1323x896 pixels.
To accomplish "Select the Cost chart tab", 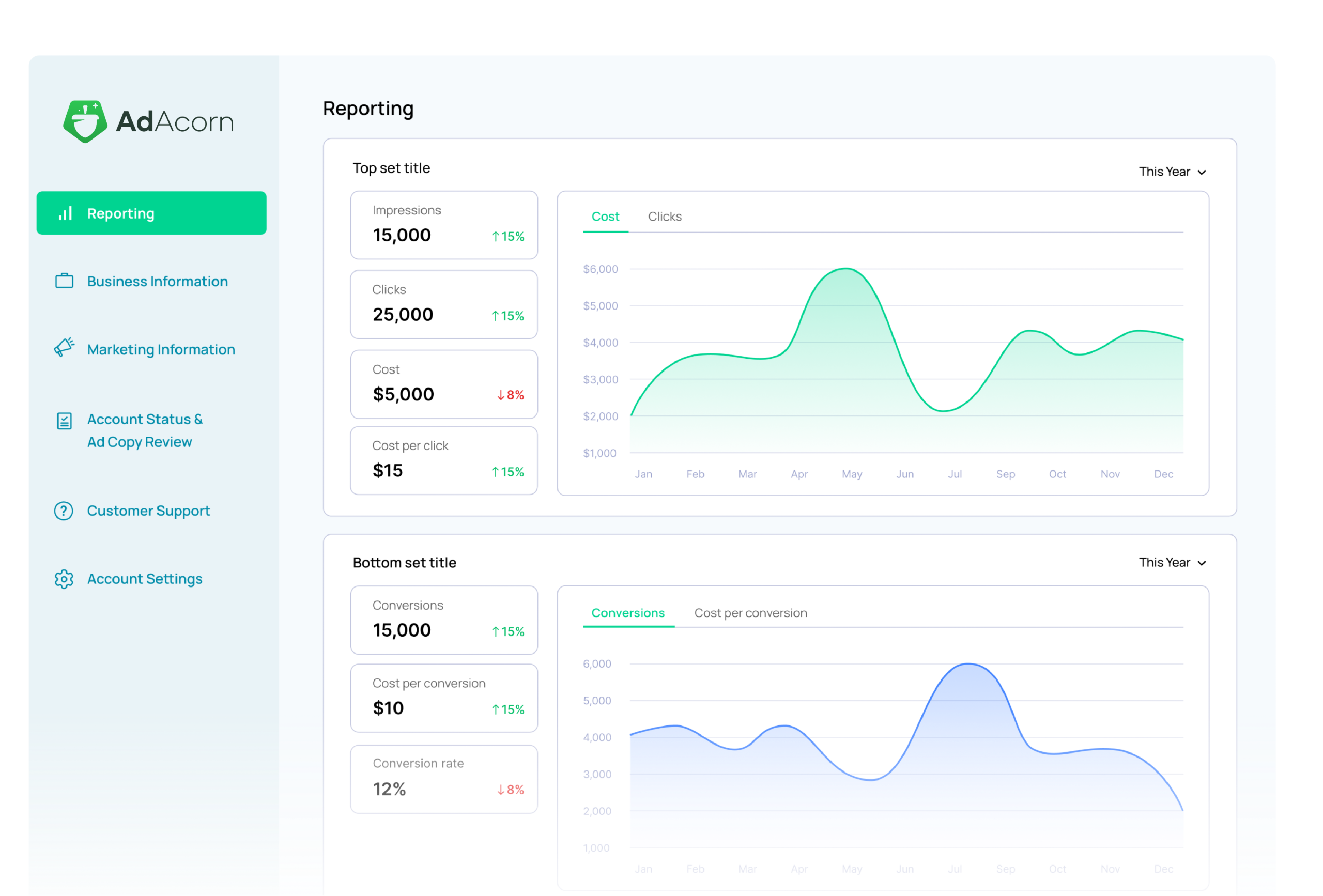I will pyautogui.click(x=605, y=217).
